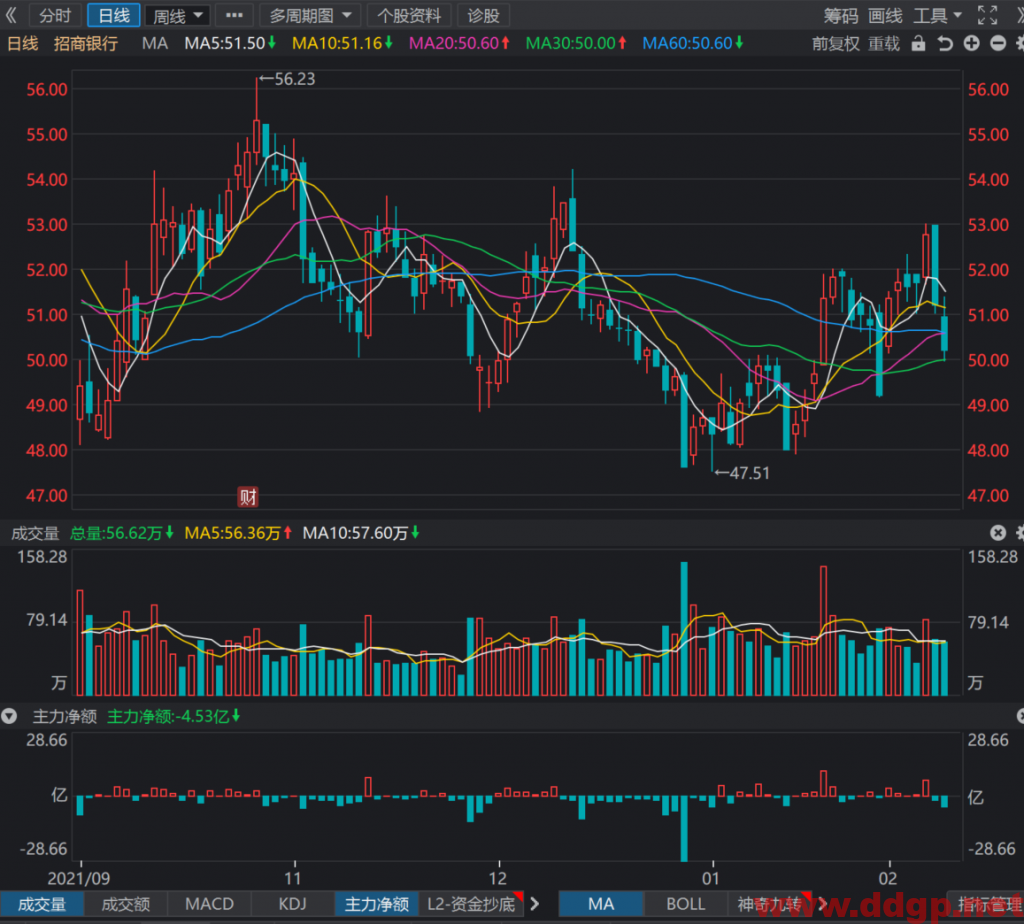
Task: Click MA60:50.60 blue label
Action: (693, 44)
